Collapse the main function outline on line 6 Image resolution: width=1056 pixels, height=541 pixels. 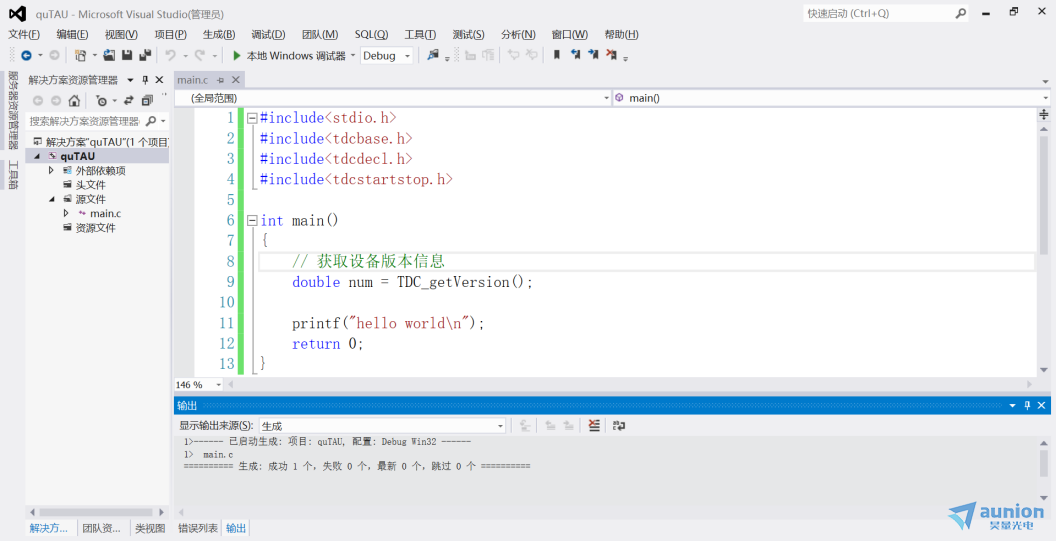pyautogui.click(x=252, y=220)
